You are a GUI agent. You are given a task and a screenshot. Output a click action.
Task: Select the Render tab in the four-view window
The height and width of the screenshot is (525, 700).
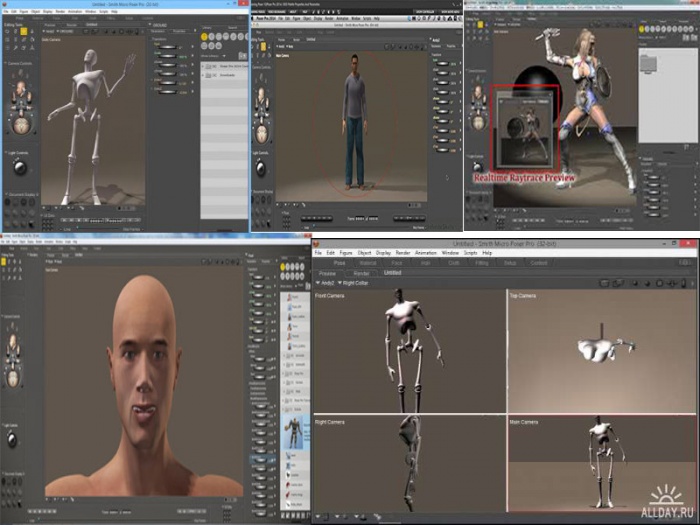tap(362, 273)
